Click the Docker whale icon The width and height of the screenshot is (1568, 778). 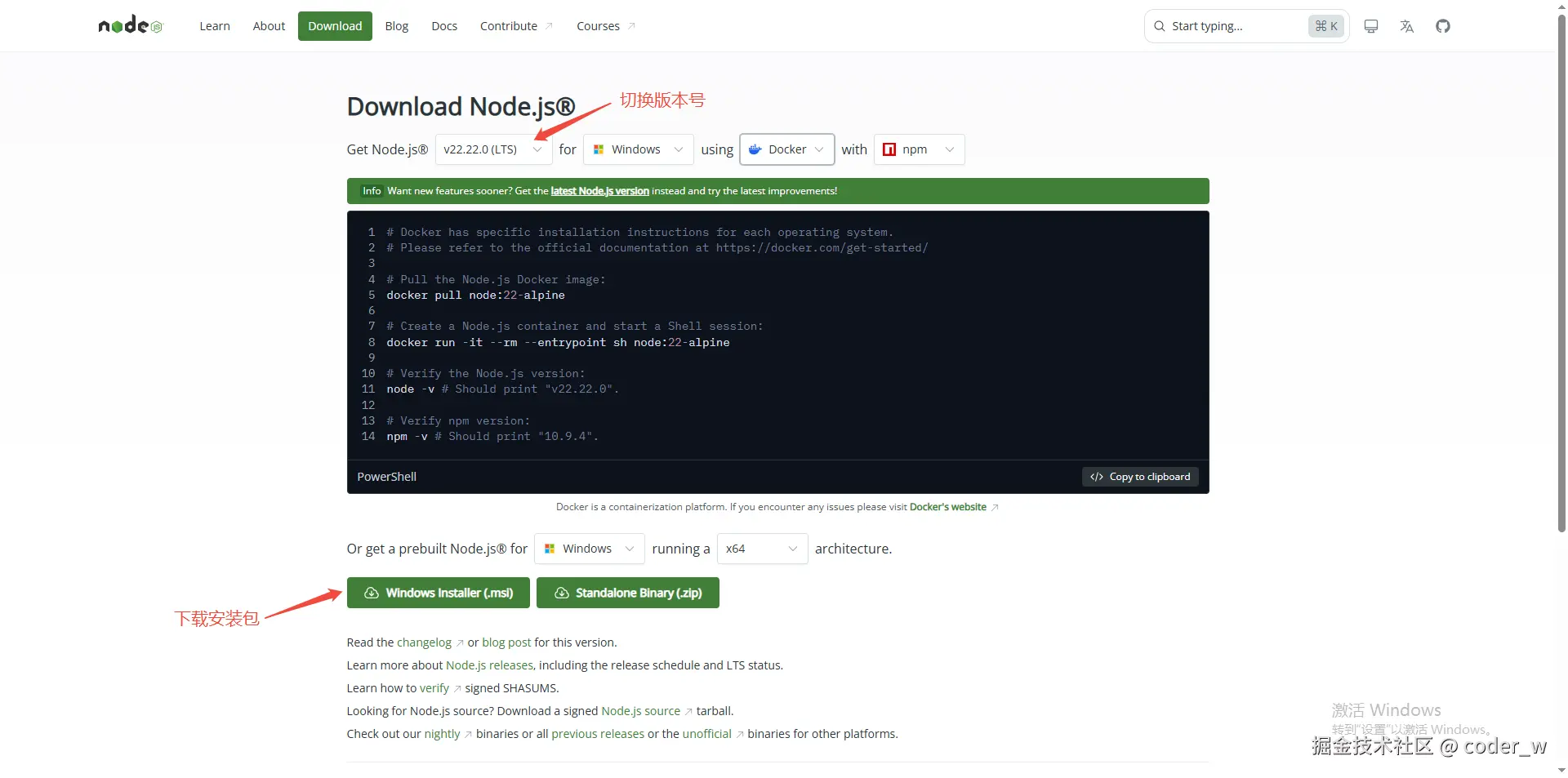tap(755, 149)
